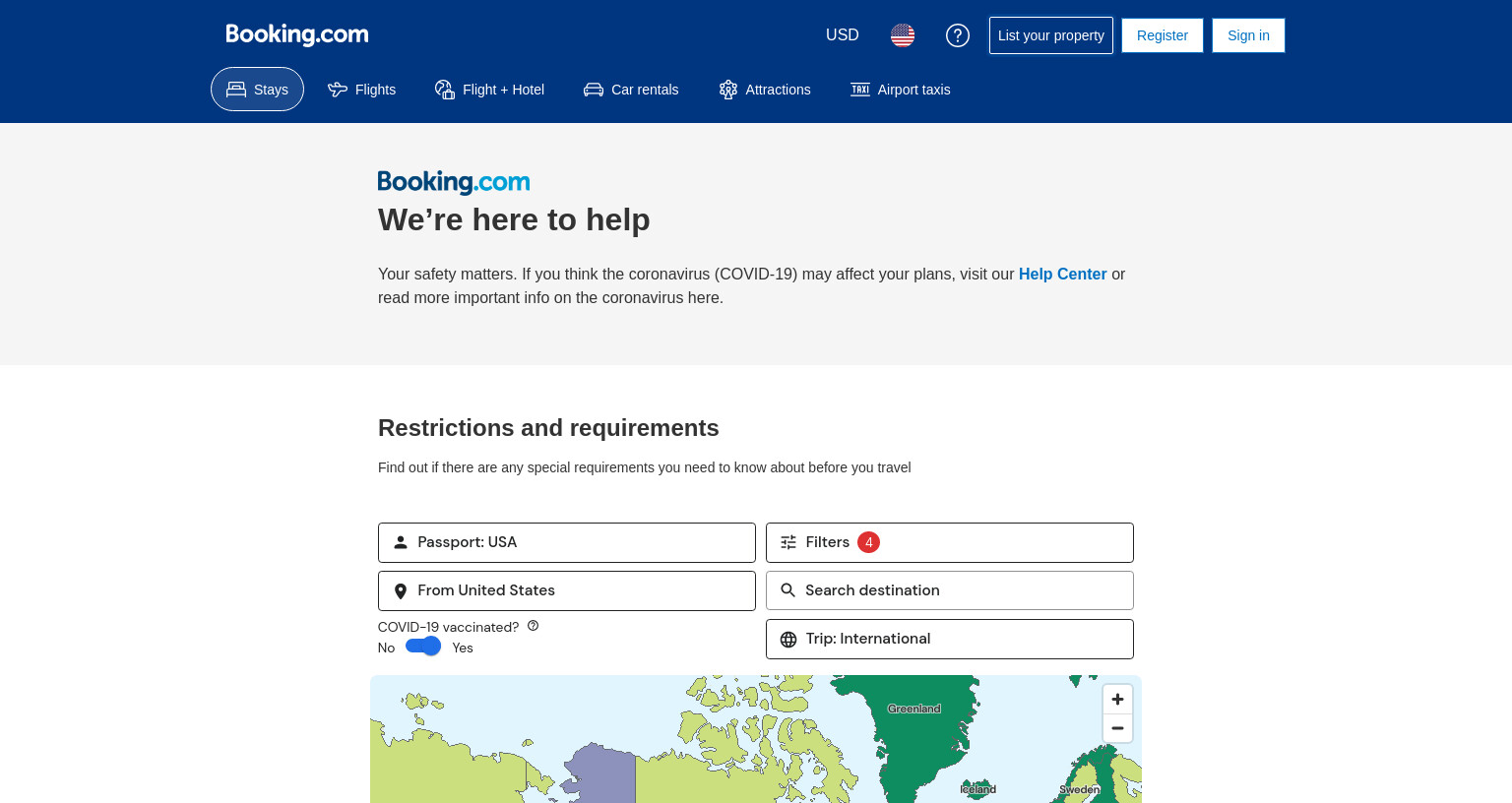Open the help question mark icon
Image resolution: width=1512 pixels, height=803 pixels.
pos(958,35)
